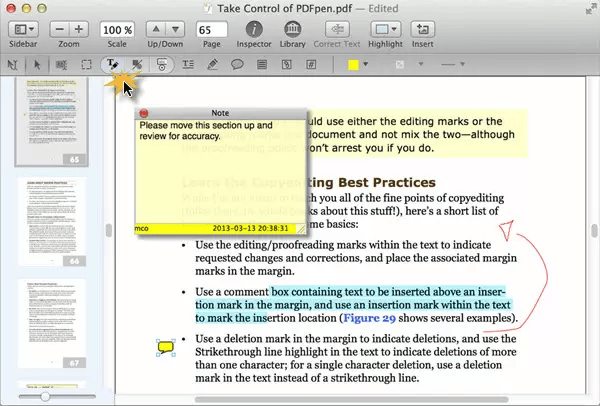Select the Link tool icon
The width and height of the screenshot is (600, 406).
[x=287, y=65]
